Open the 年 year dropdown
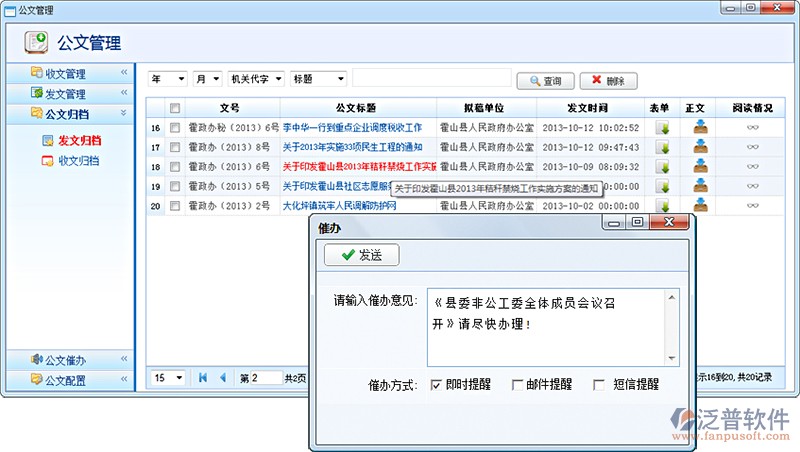800x452 pixels. click(168, 79)
